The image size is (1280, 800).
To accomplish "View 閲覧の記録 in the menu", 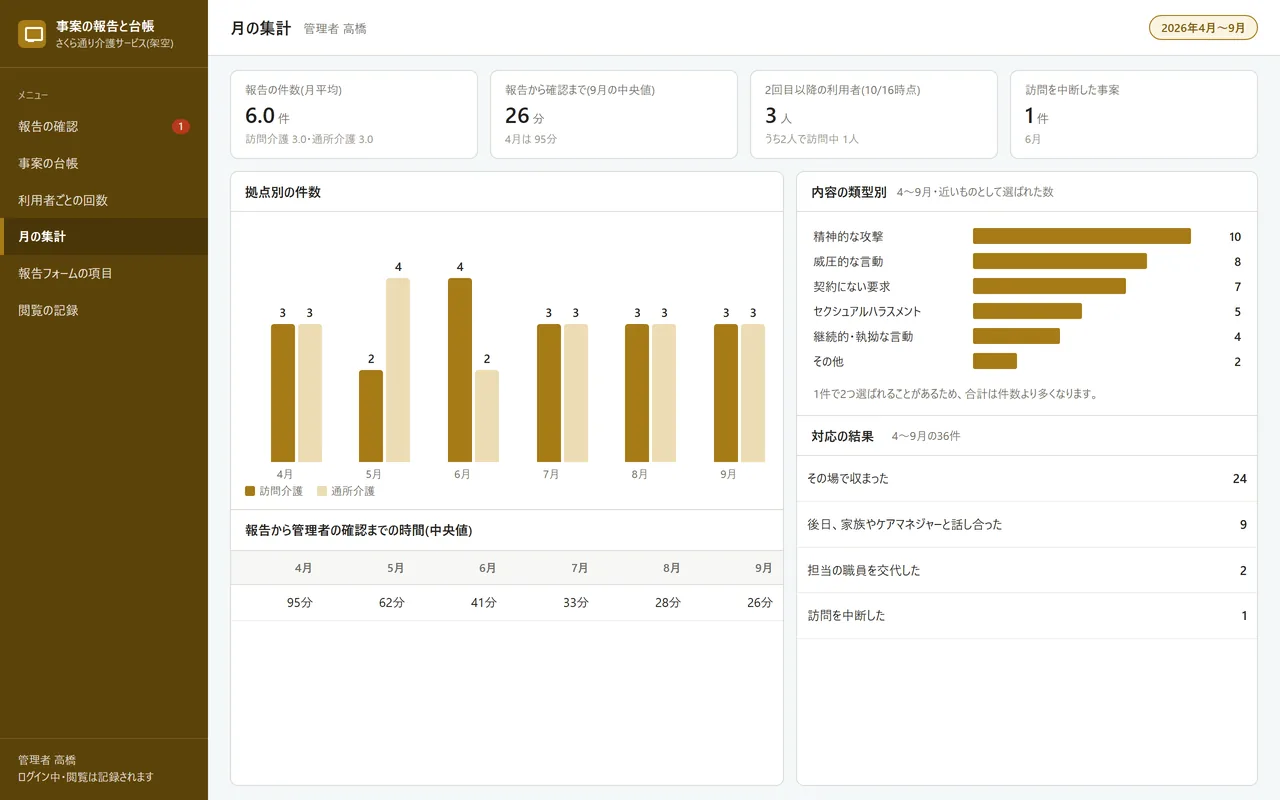I will pos(104,310).
